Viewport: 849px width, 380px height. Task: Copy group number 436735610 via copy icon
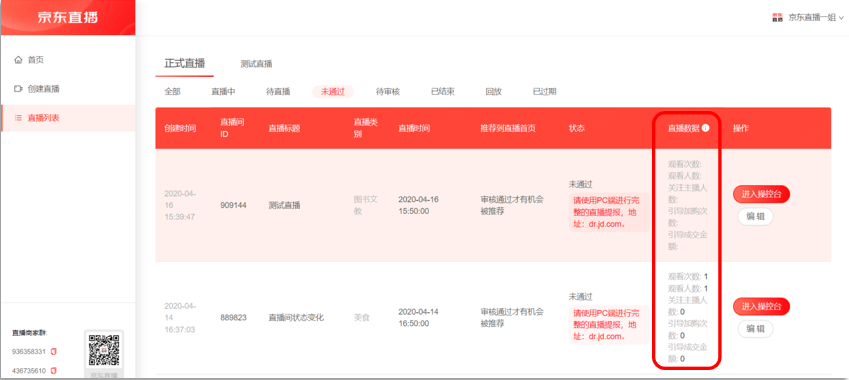[x=54, y=371]
